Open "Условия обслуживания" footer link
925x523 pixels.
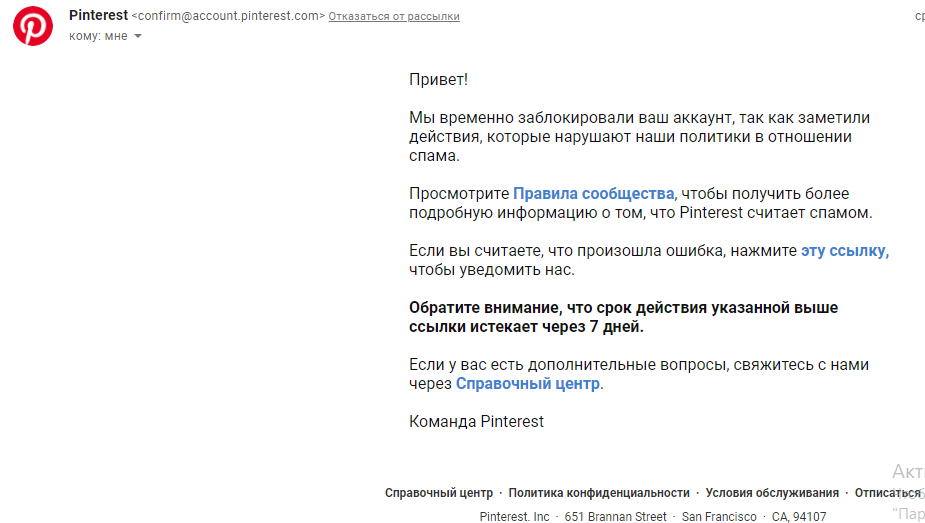[772, 493]
